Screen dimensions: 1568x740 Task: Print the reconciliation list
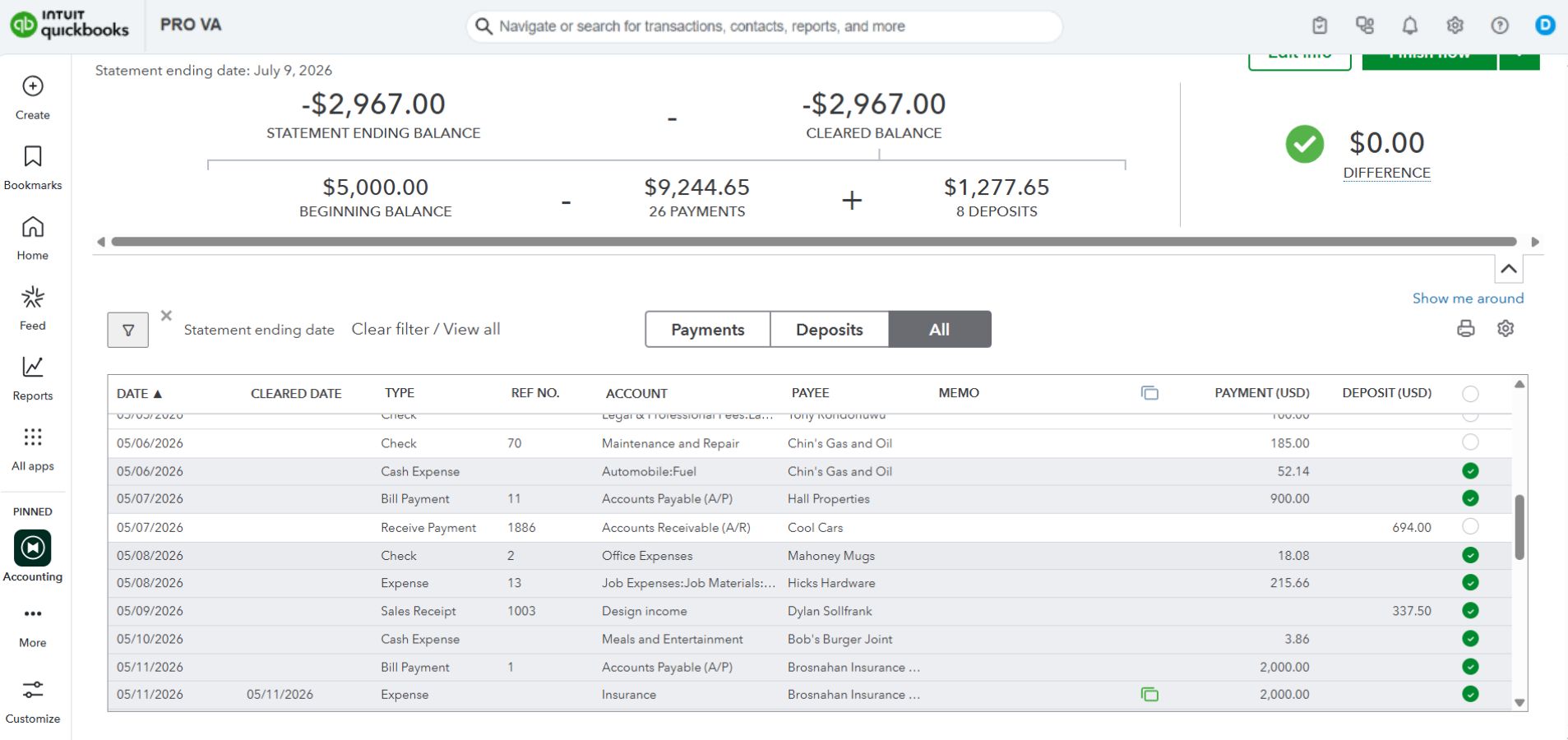click(1465, 329)
